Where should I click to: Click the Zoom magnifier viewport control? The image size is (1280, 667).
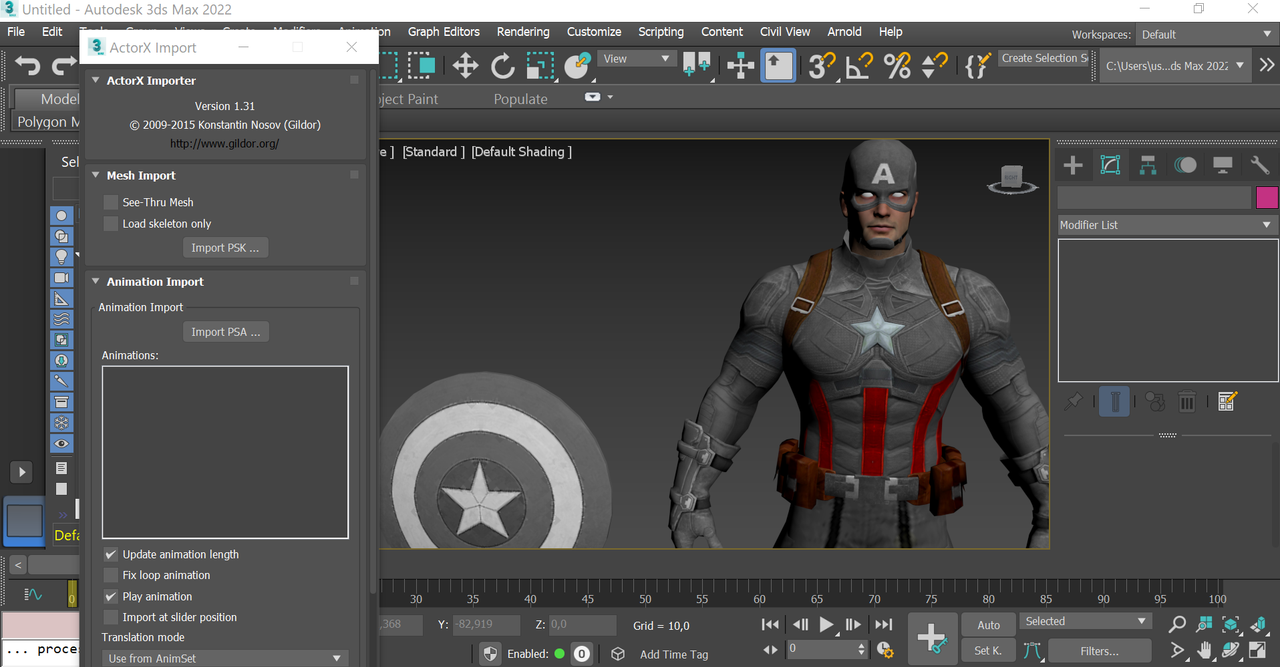coord(1178,624)
